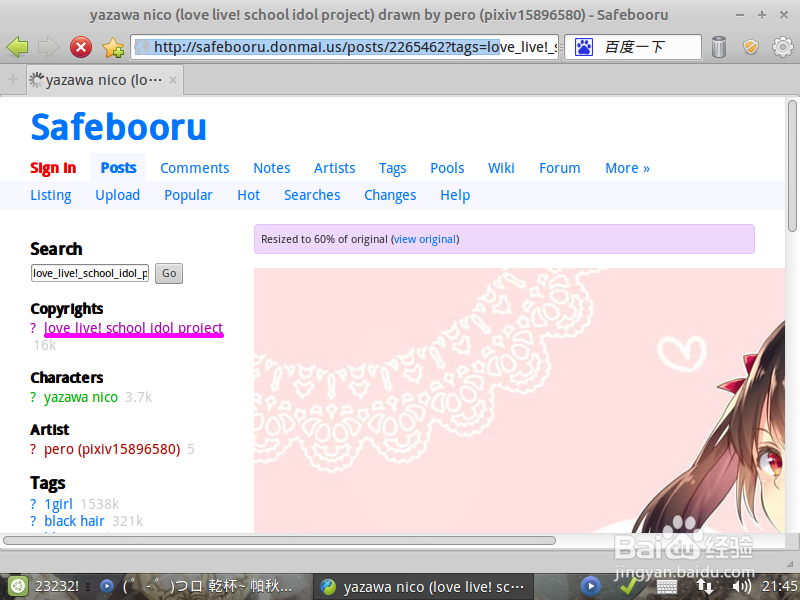Expand the More » menu

tap(627, 168)
